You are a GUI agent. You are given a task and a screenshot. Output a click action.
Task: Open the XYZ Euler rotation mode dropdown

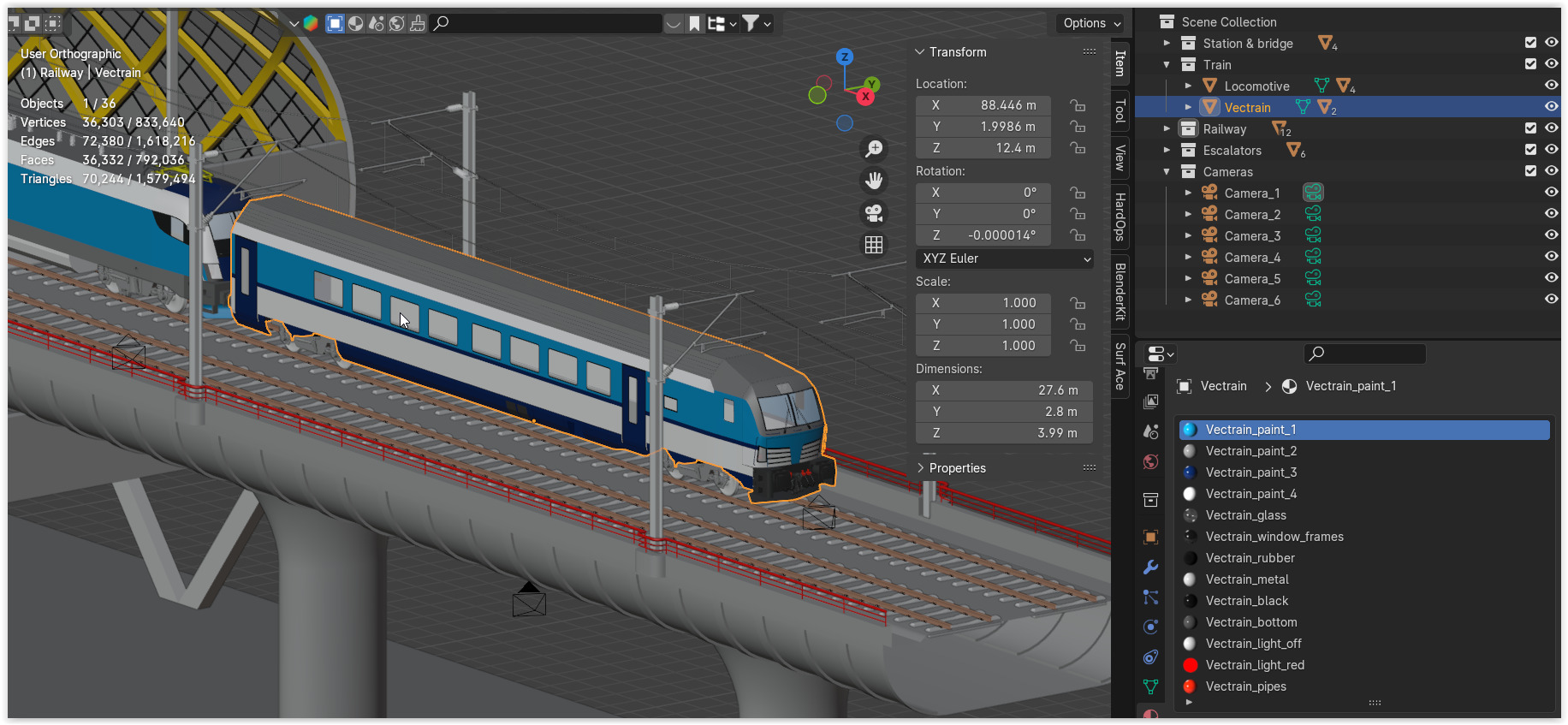tap(1005, 259)
